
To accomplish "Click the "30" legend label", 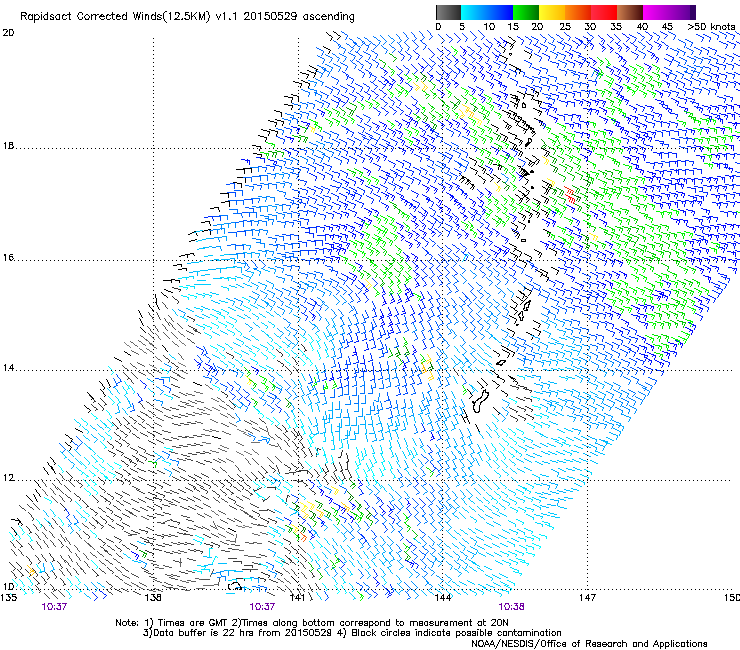I will (590, 27).
